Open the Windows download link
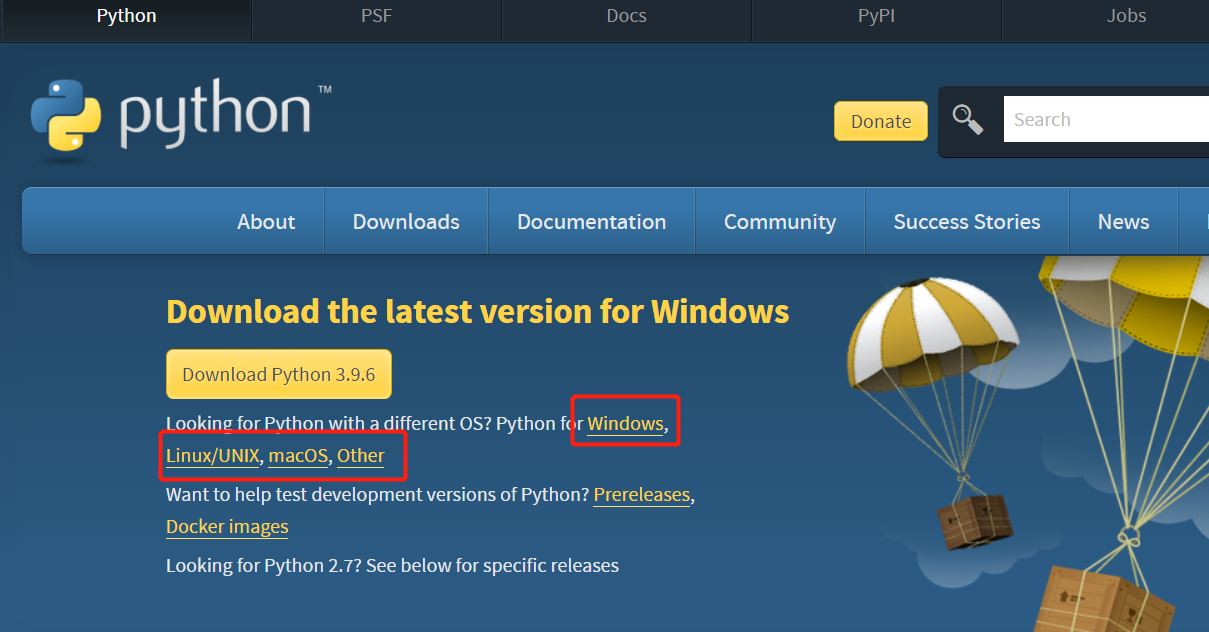 (x=625, y=423)
